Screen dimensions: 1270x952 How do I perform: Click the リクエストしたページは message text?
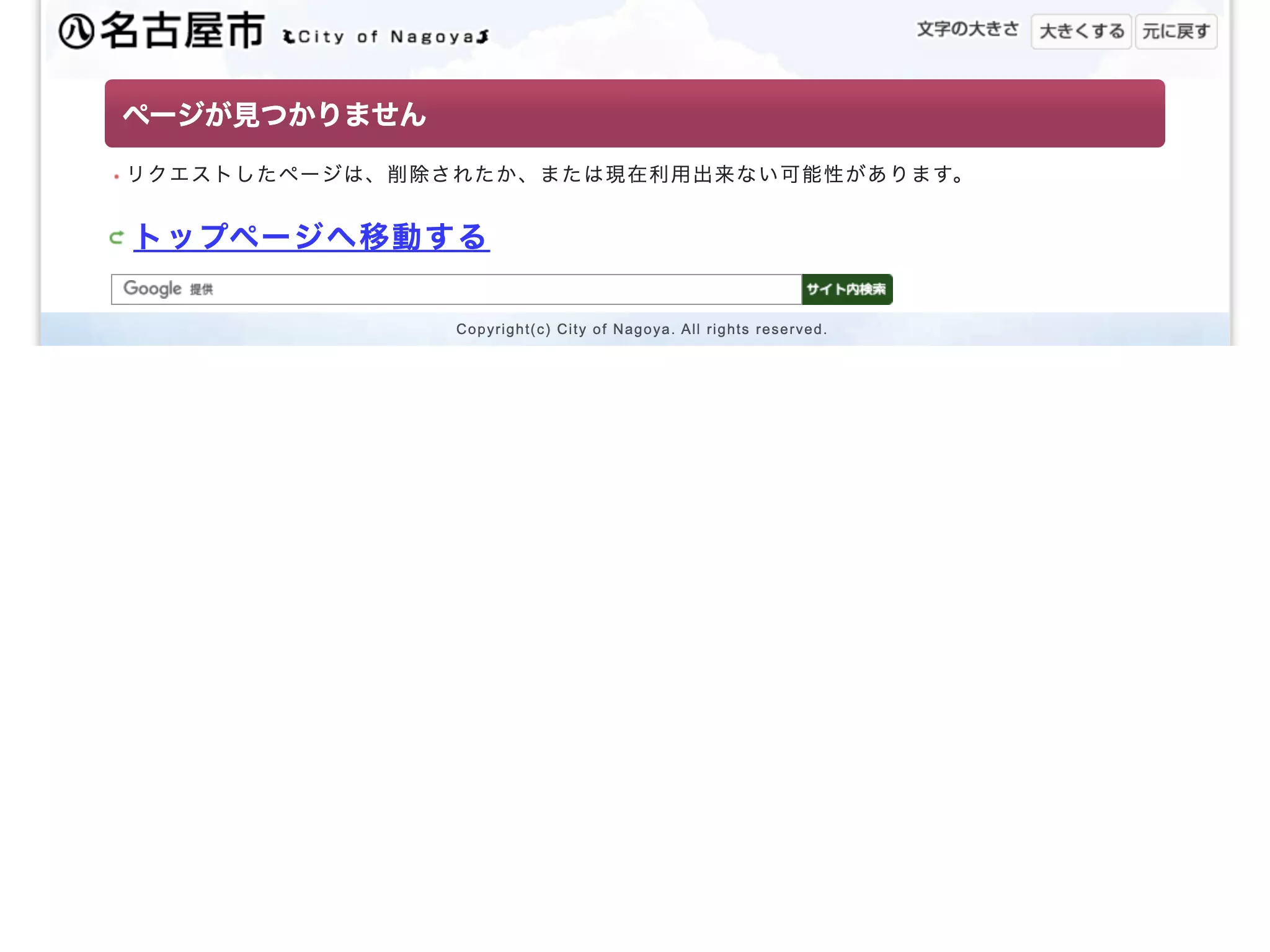pyautogui.click(x=546, y=174)
